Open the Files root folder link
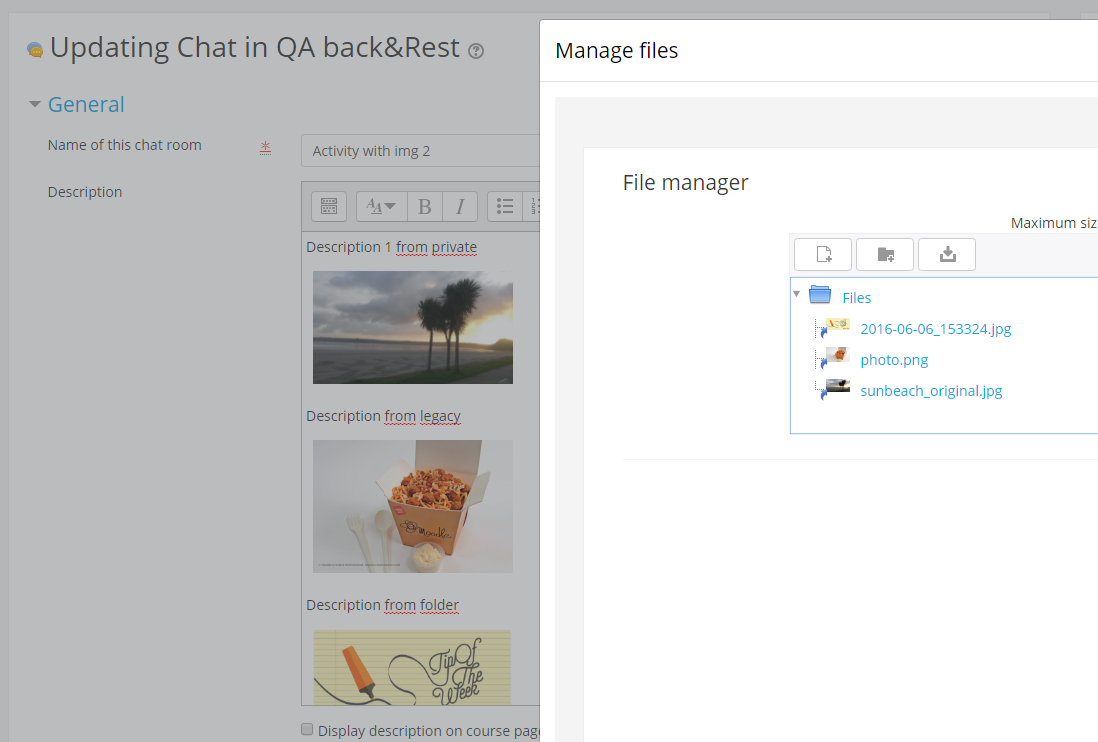This screenshot has width=1098, height=742. 856,298
